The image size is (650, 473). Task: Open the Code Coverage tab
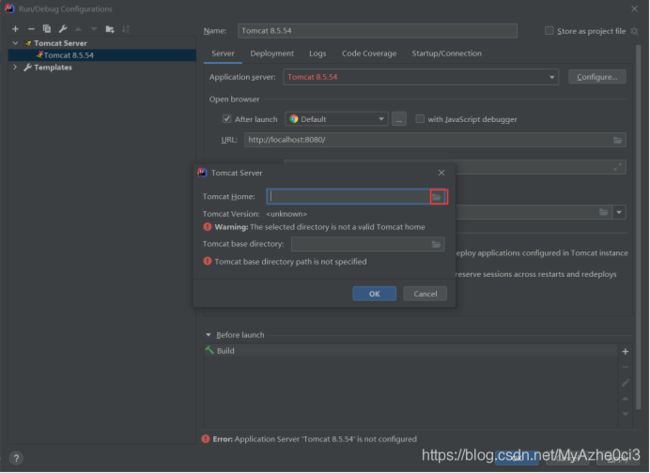pos(369,53)
